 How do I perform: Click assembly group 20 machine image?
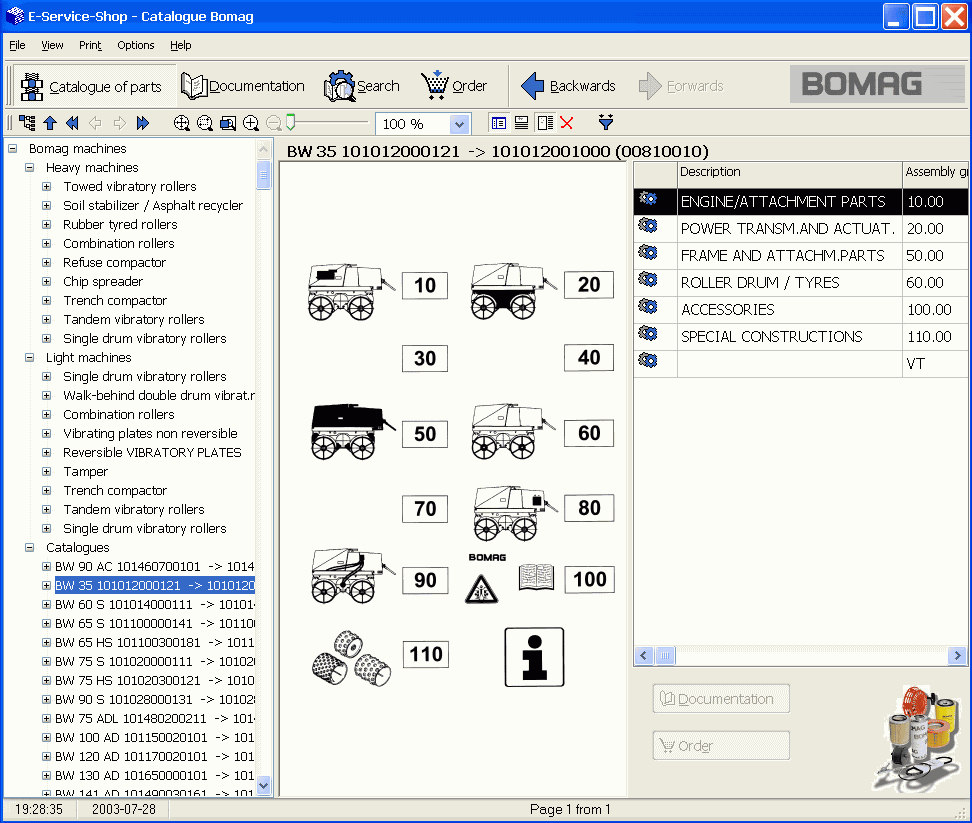coord(512,291)
